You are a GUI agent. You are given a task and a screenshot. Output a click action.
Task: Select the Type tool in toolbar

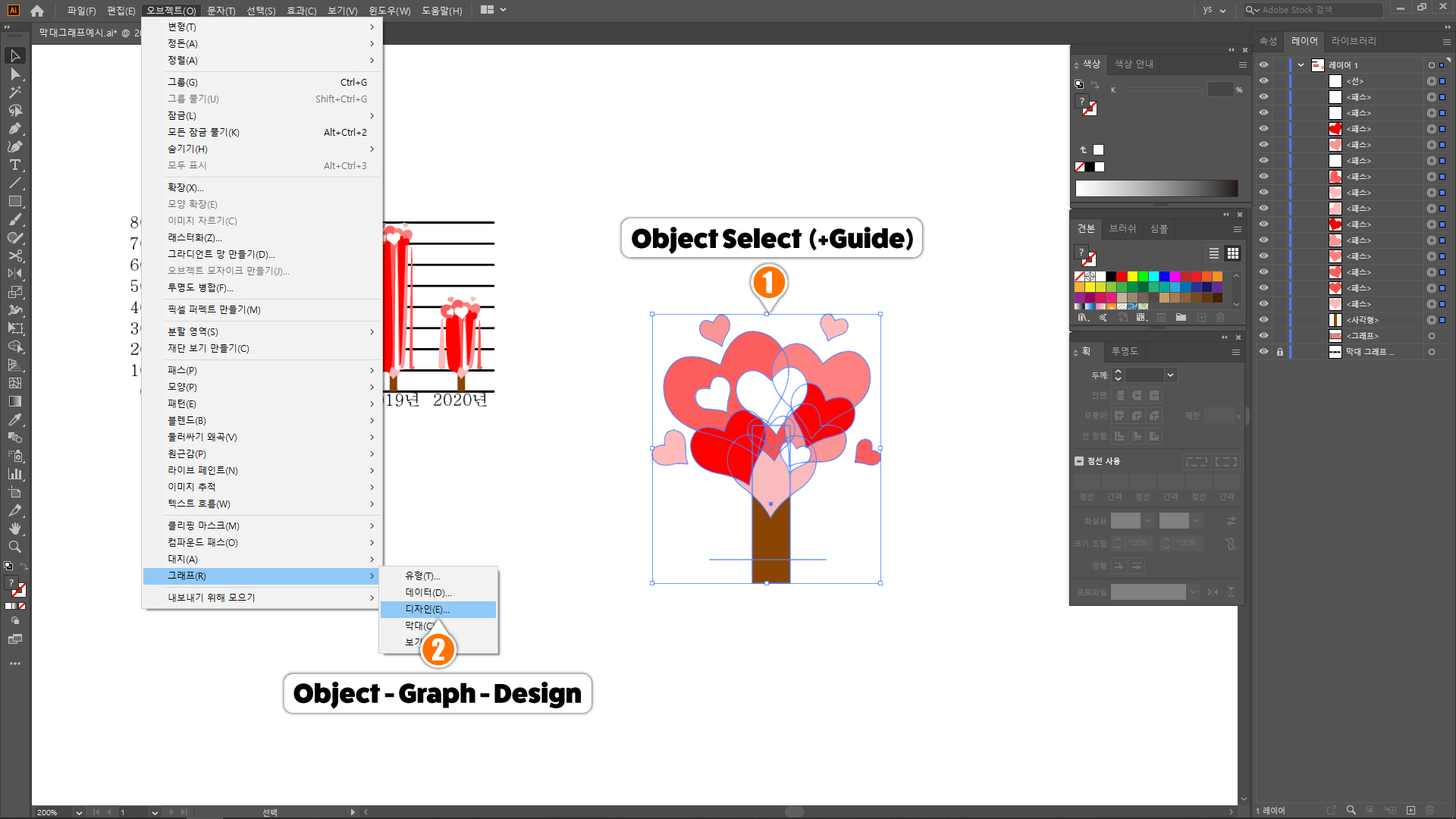click(x=14, y=165)
